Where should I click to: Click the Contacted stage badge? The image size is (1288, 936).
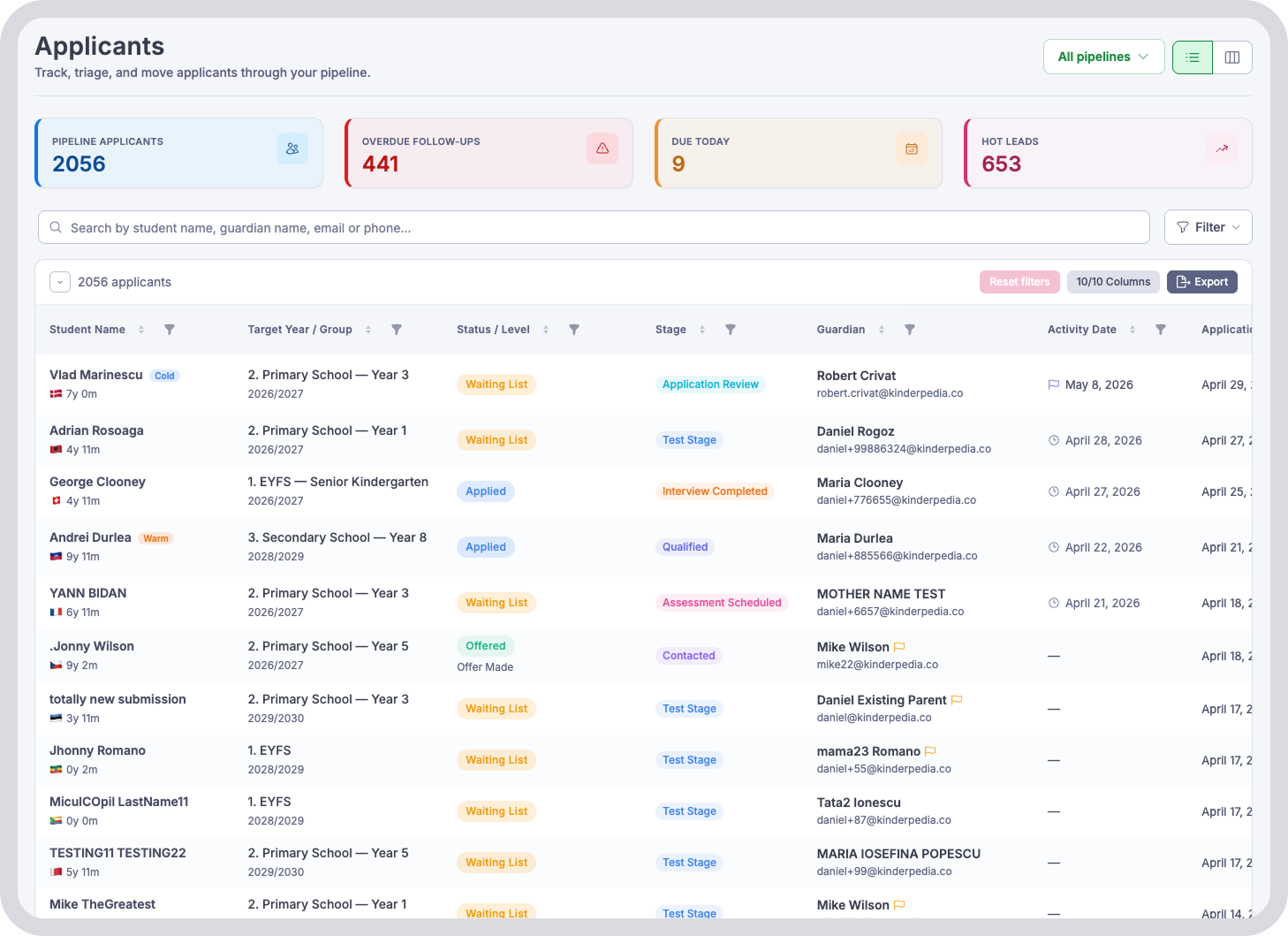(x=689, y=656)
